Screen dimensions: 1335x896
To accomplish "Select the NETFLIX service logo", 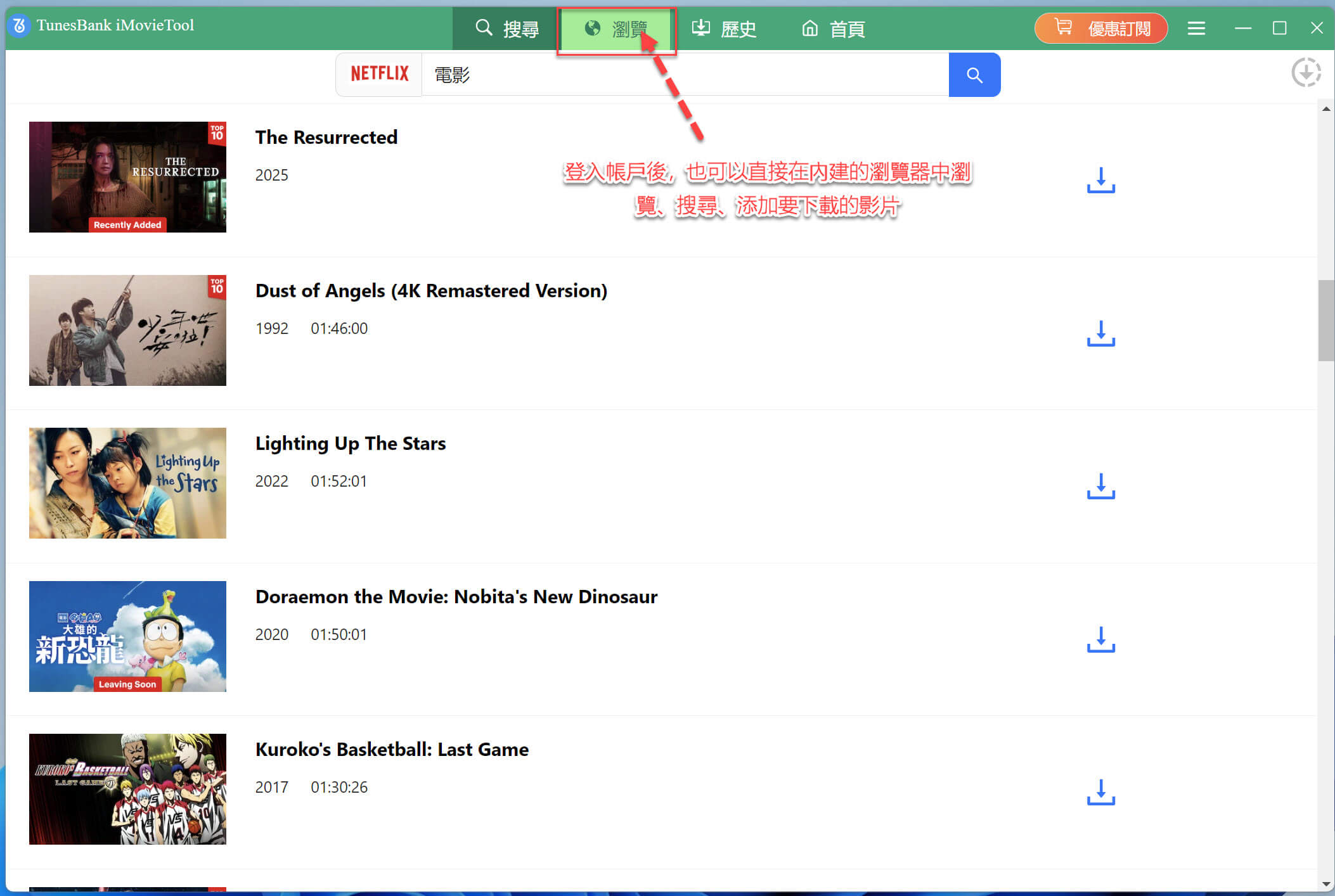I will point(379,74).
